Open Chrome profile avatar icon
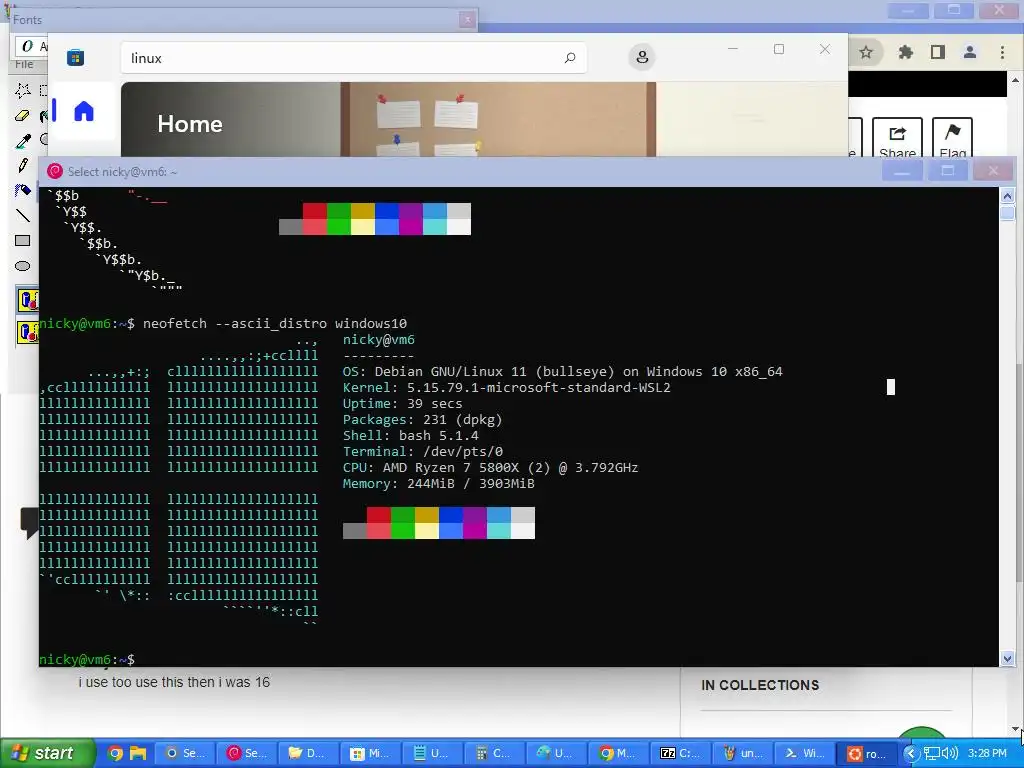The height and width of the screenshot is (768, 1024). tap(970, 52)
